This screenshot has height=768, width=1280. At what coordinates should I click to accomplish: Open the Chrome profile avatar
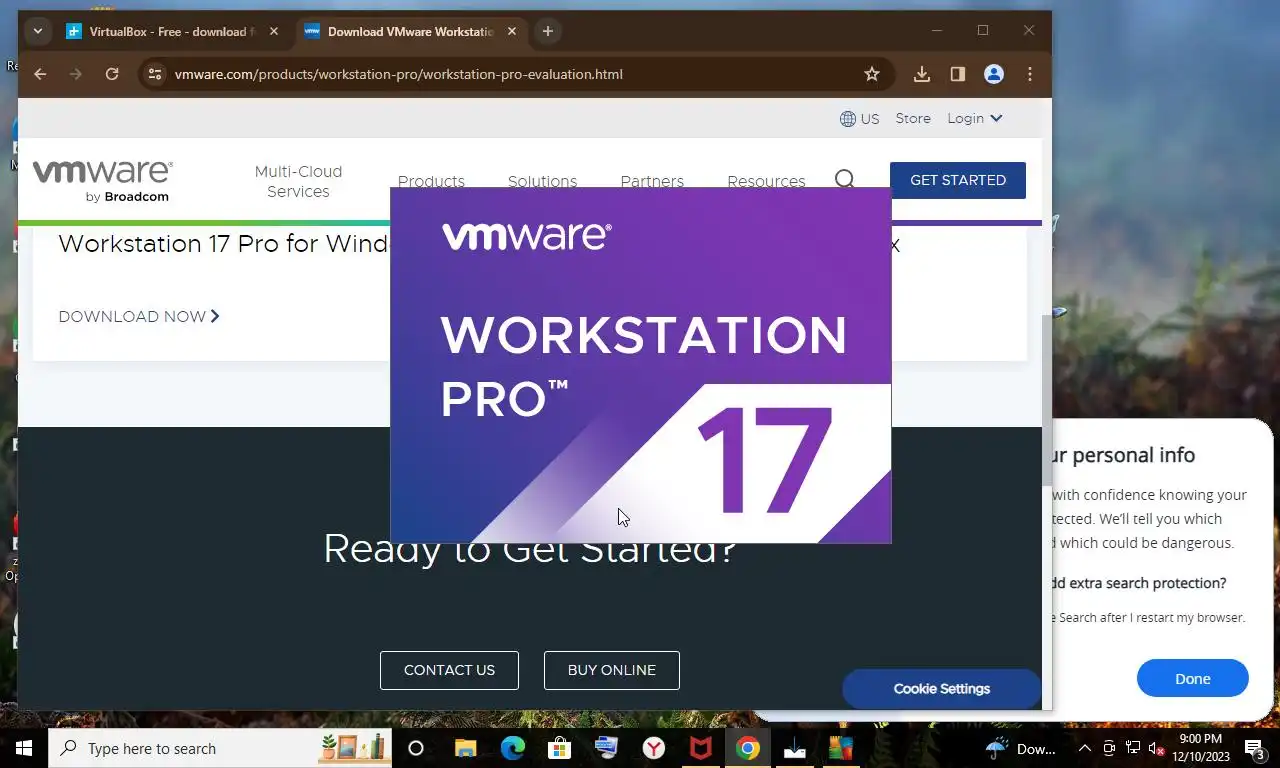tap(994, 74)
